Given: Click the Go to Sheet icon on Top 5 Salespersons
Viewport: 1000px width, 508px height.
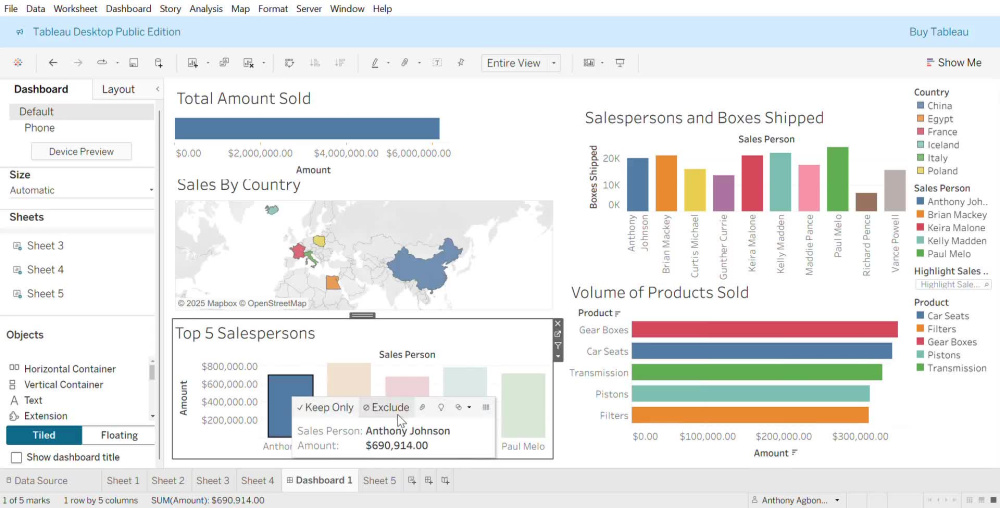Looking at the screenshot, I should click(558, 334).
